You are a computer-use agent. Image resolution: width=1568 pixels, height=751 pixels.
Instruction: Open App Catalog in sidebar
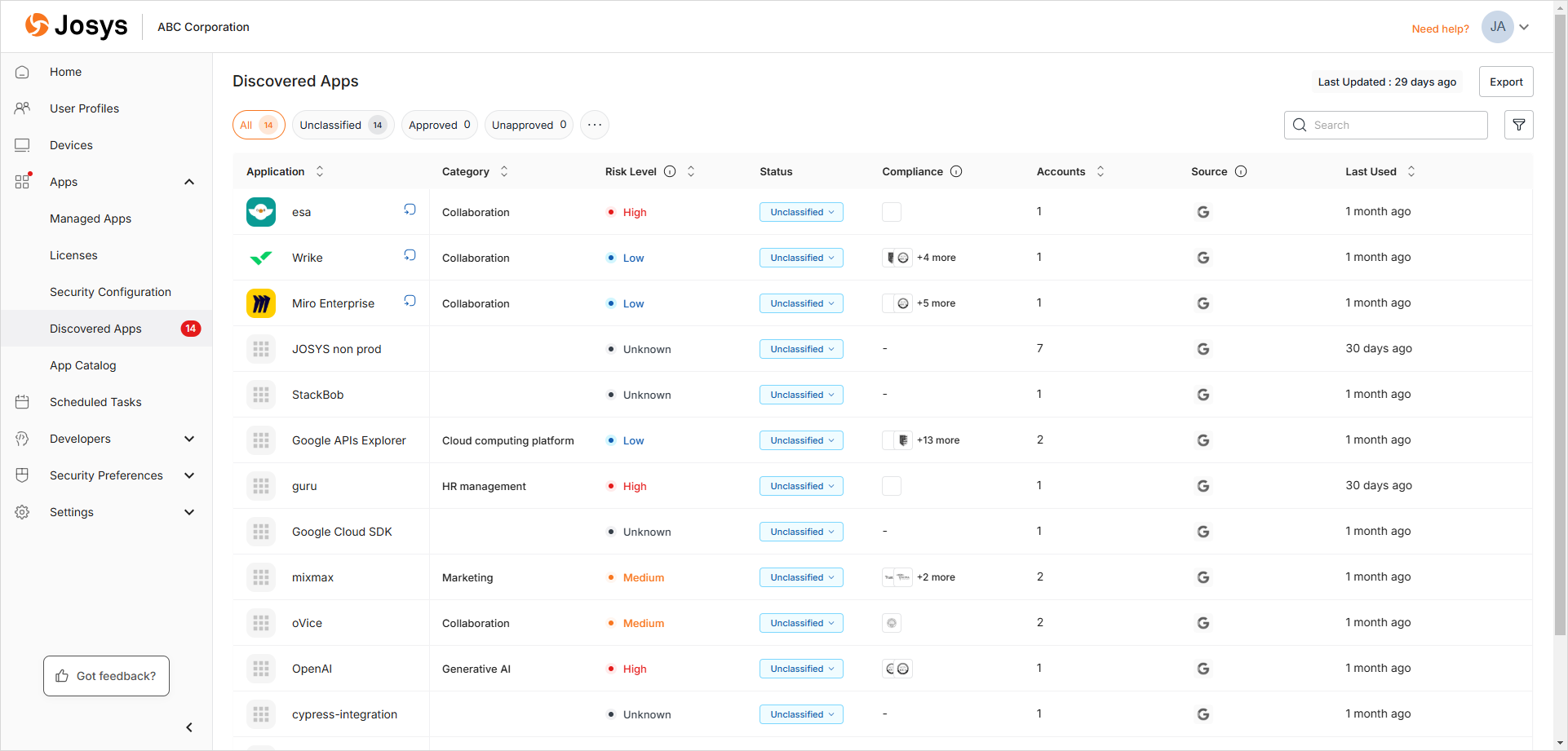[x=82, y=365]
